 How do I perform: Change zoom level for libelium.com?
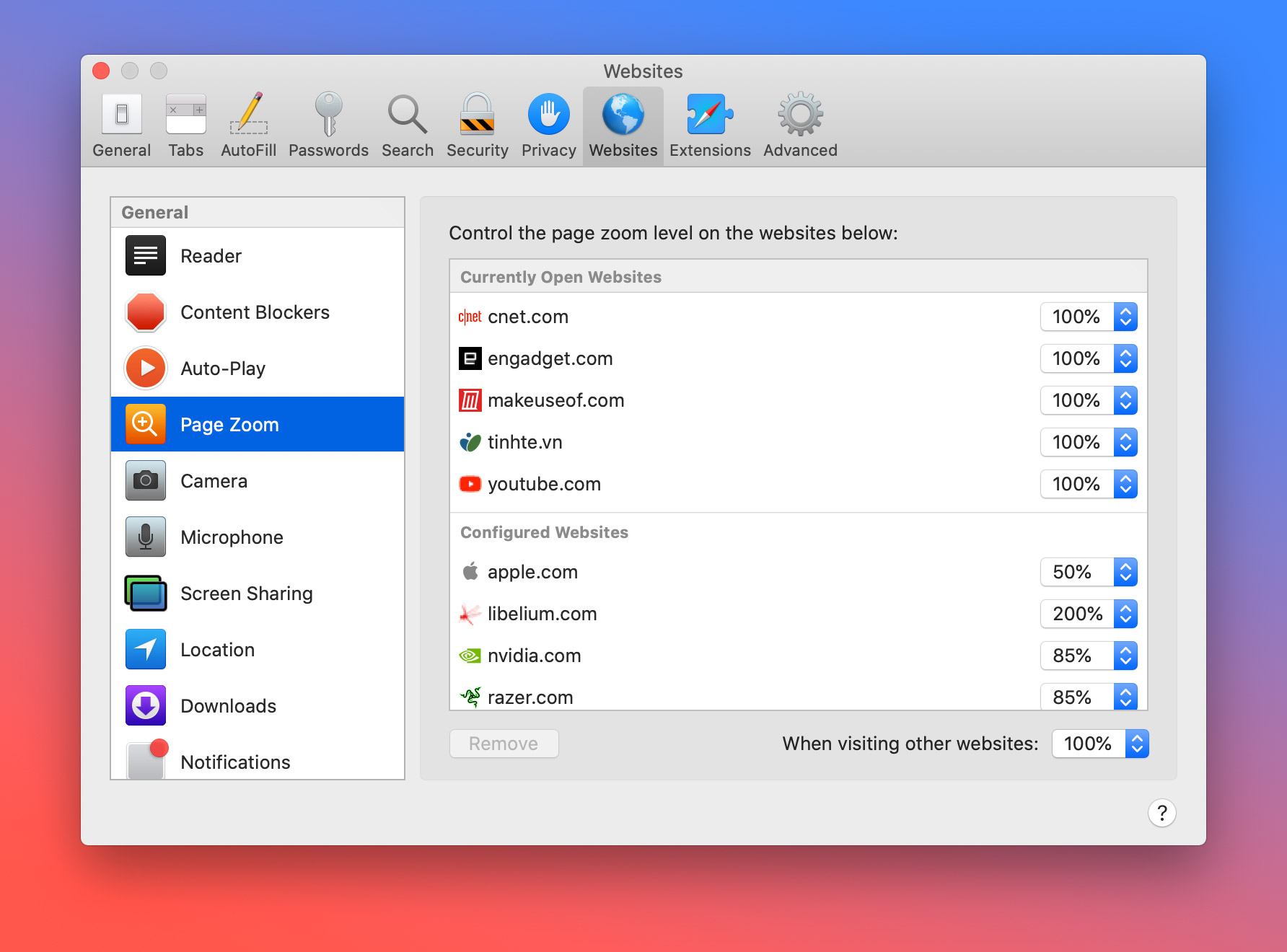pos(1088,614)
